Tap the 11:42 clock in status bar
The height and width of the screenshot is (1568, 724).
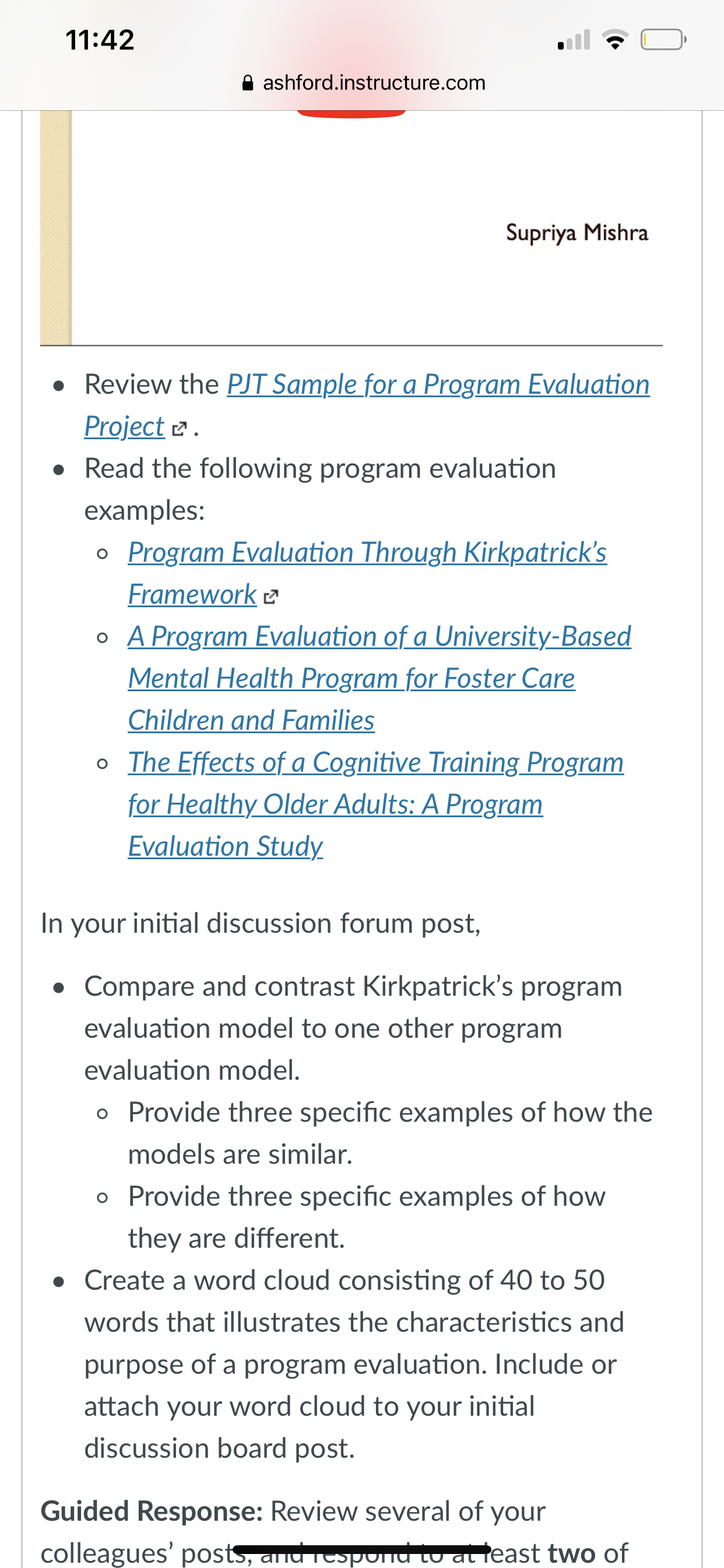pos(100,40)
